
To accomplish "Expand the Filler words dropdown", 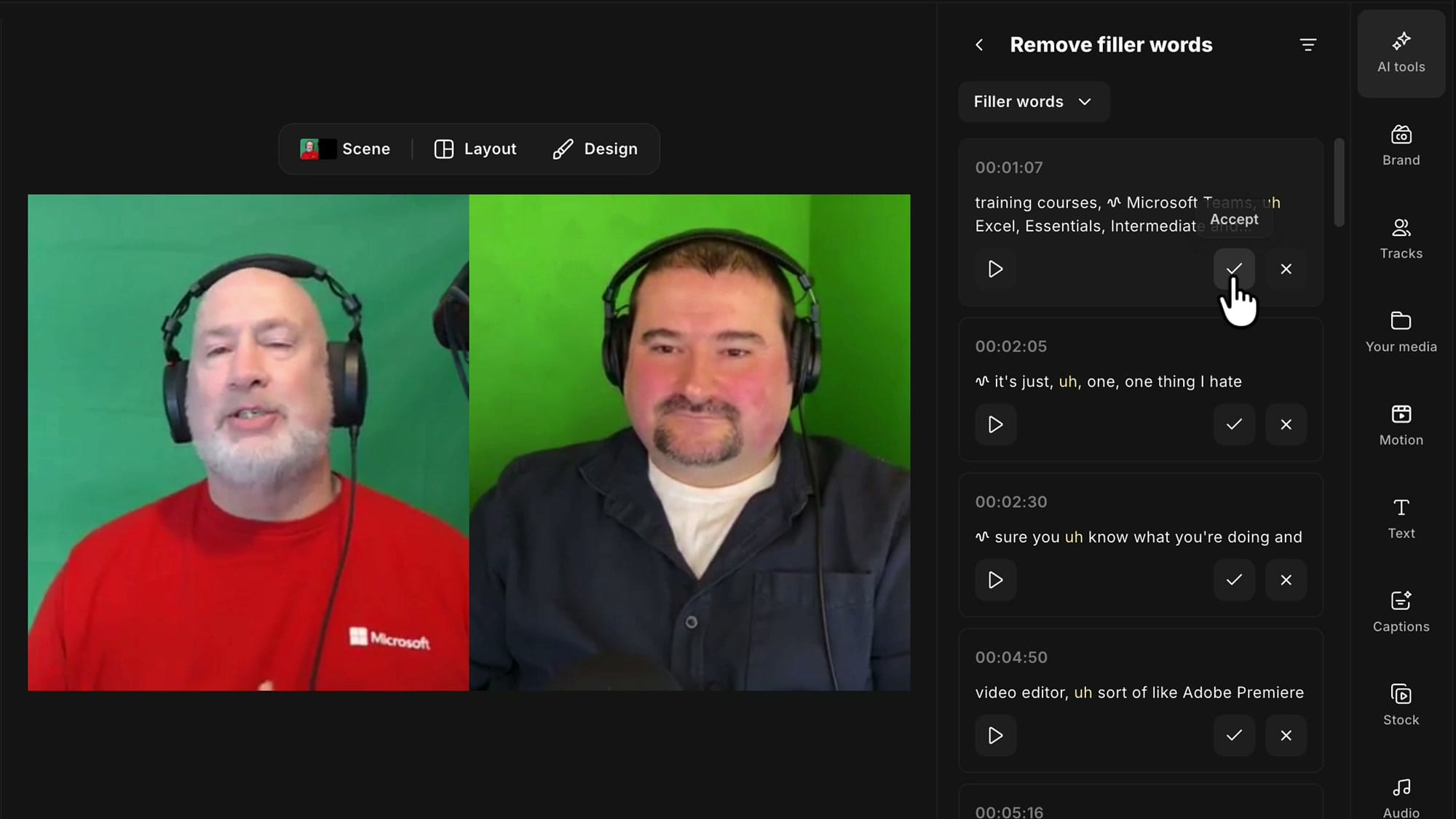I will (1034, 102).
